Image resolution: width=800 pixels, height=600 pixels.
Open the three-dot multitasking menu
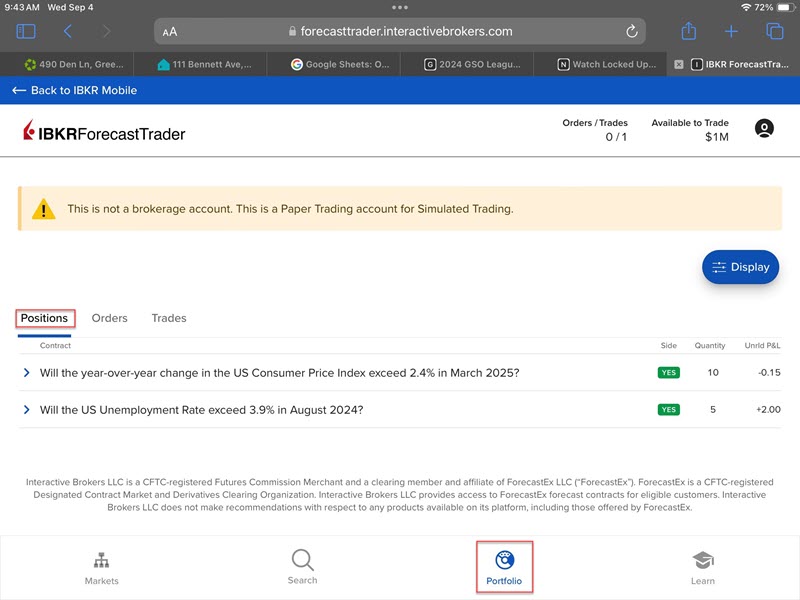tap(400, 8)
